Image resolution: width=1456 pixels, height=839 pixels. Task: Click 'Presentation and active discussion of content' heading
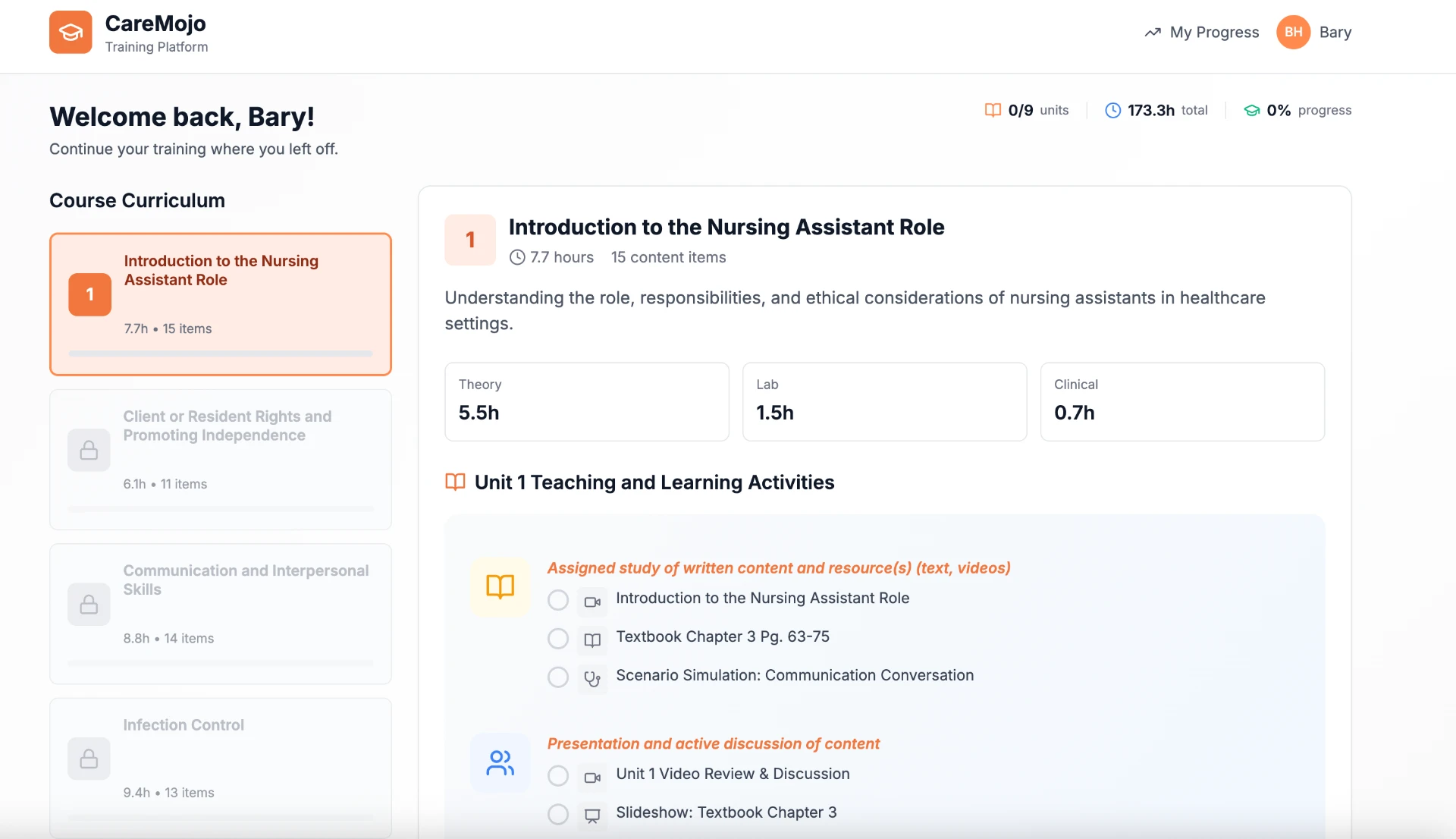pyautogui.click(x=714, y=744)
